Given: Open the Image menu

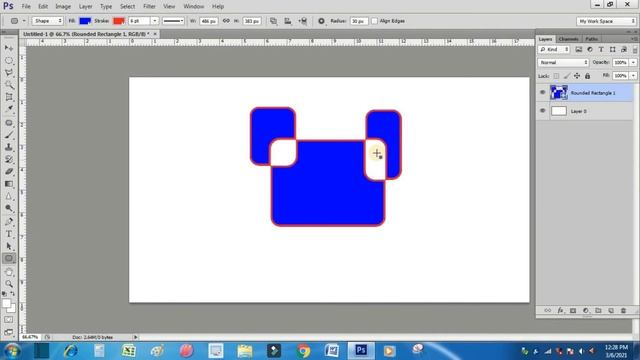Looking at the screenshot, I should pos(63,7).
